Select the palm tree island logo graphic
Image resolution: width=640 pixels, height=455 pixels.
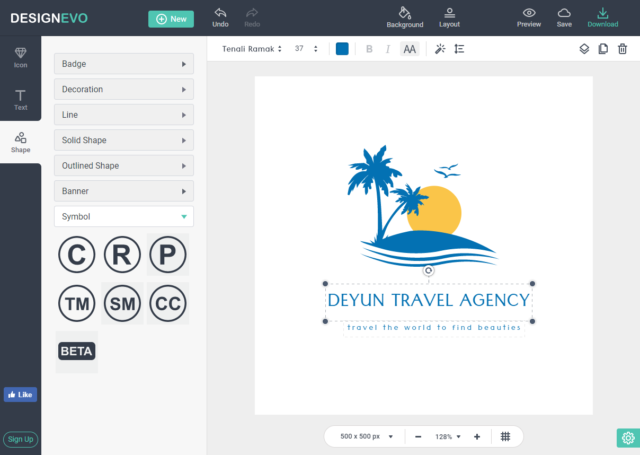(x=422, y=206)
